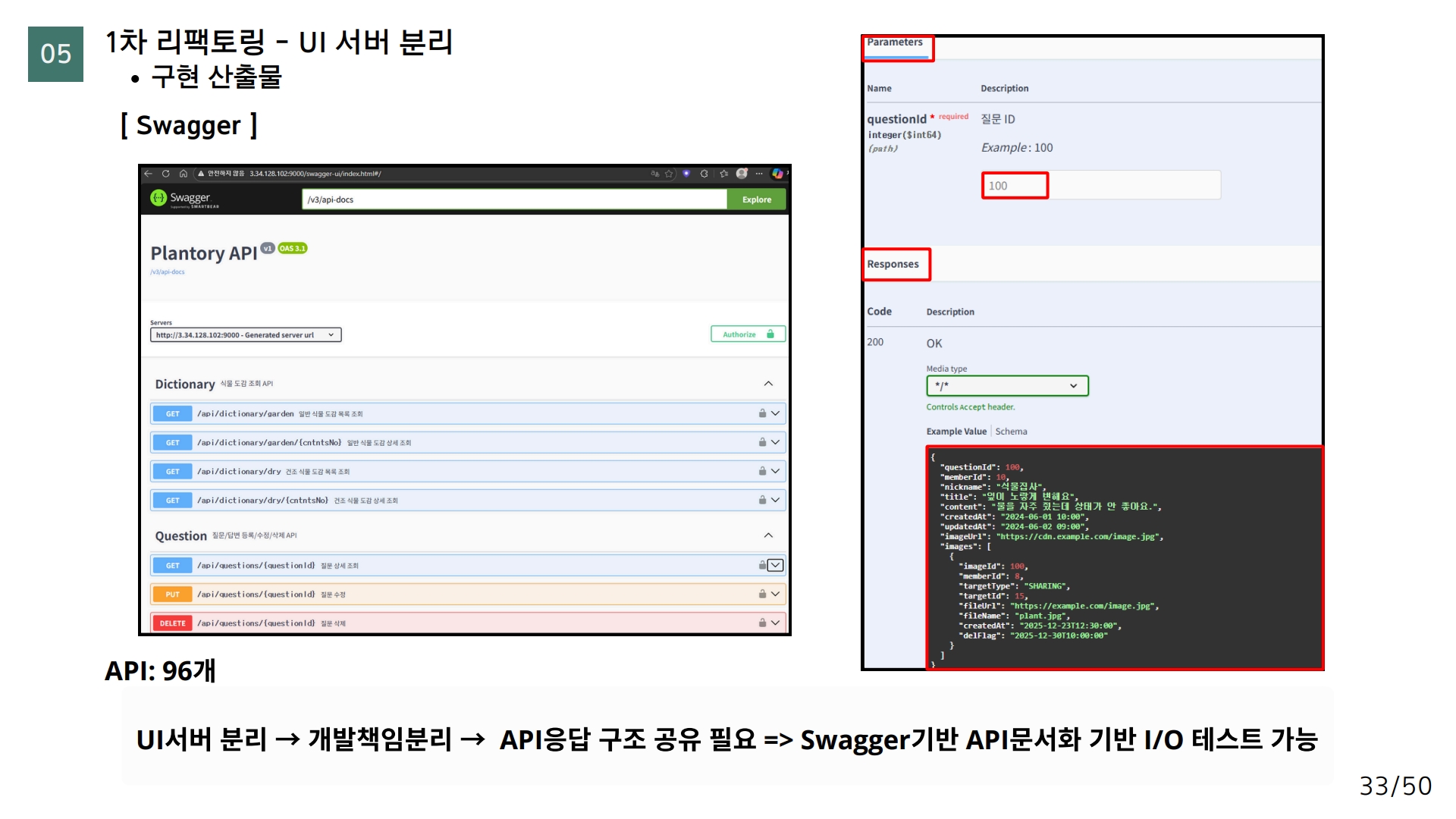Click lock icon on DELETE /api/questions row
Screen dimensions: 1456x819
click(762, 623)
